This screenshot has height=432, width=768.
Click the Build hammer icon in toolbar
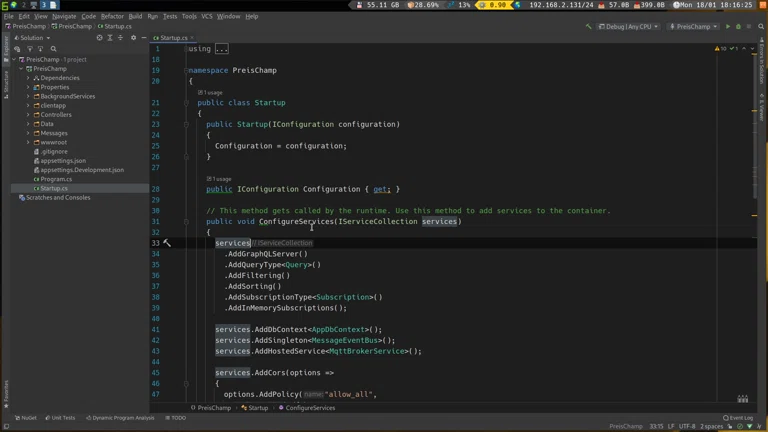[x=588, y=27]
